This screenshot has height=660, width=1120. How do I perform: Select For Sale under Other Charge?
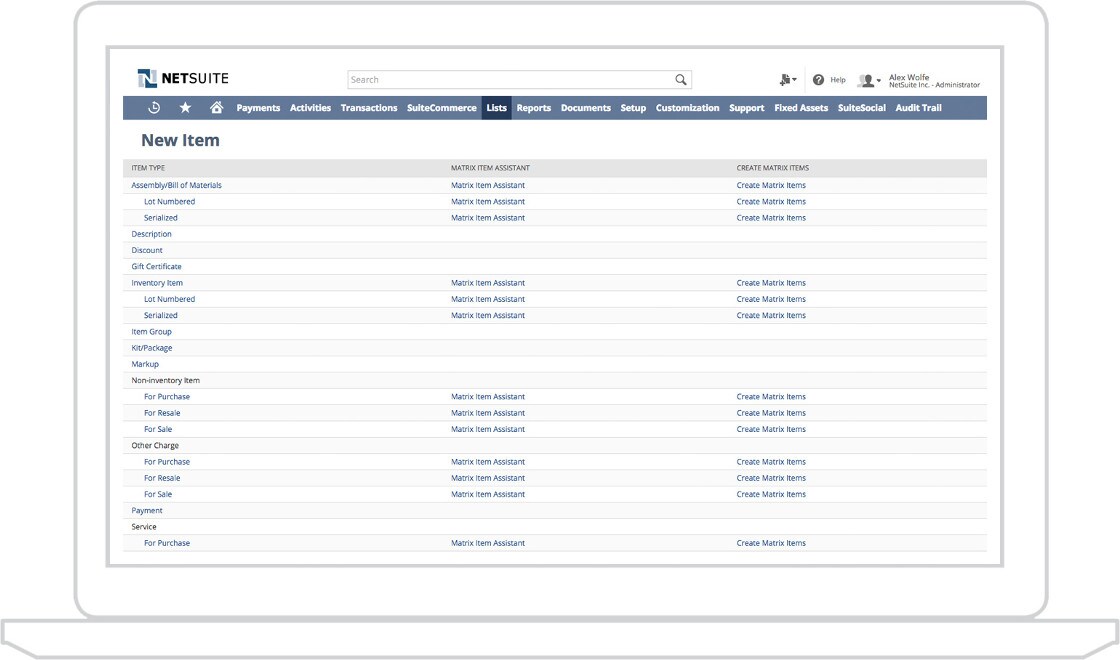tap(158, 494)
